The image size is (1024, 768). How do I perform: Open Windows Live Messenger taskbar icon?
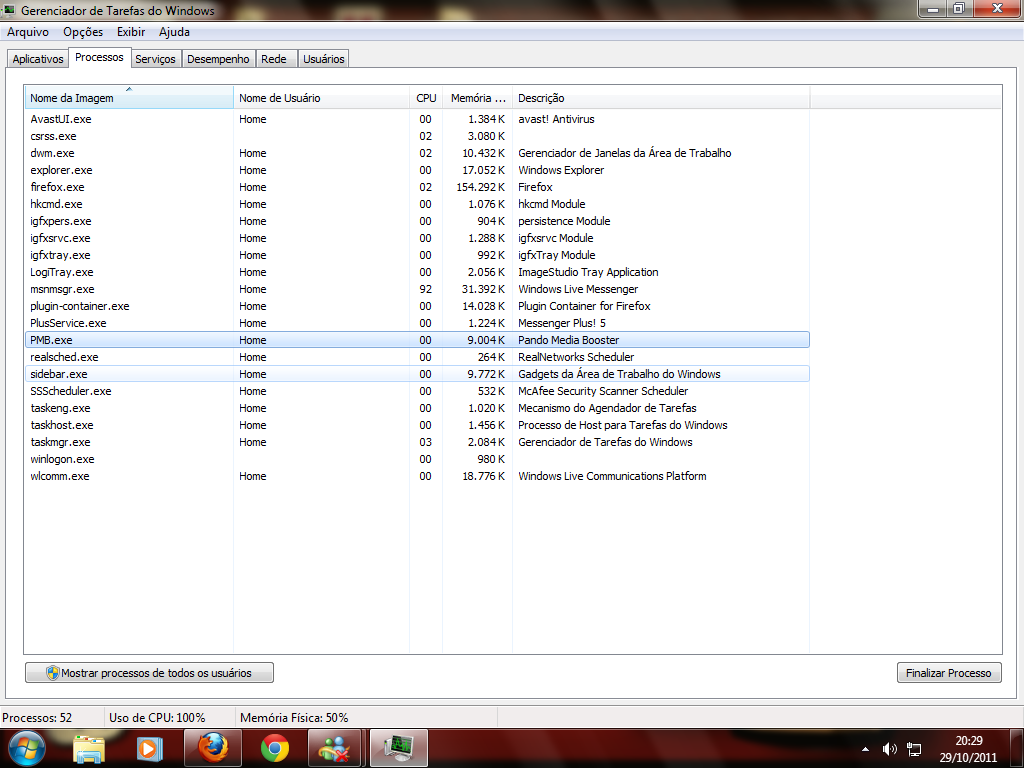[335, 748]
